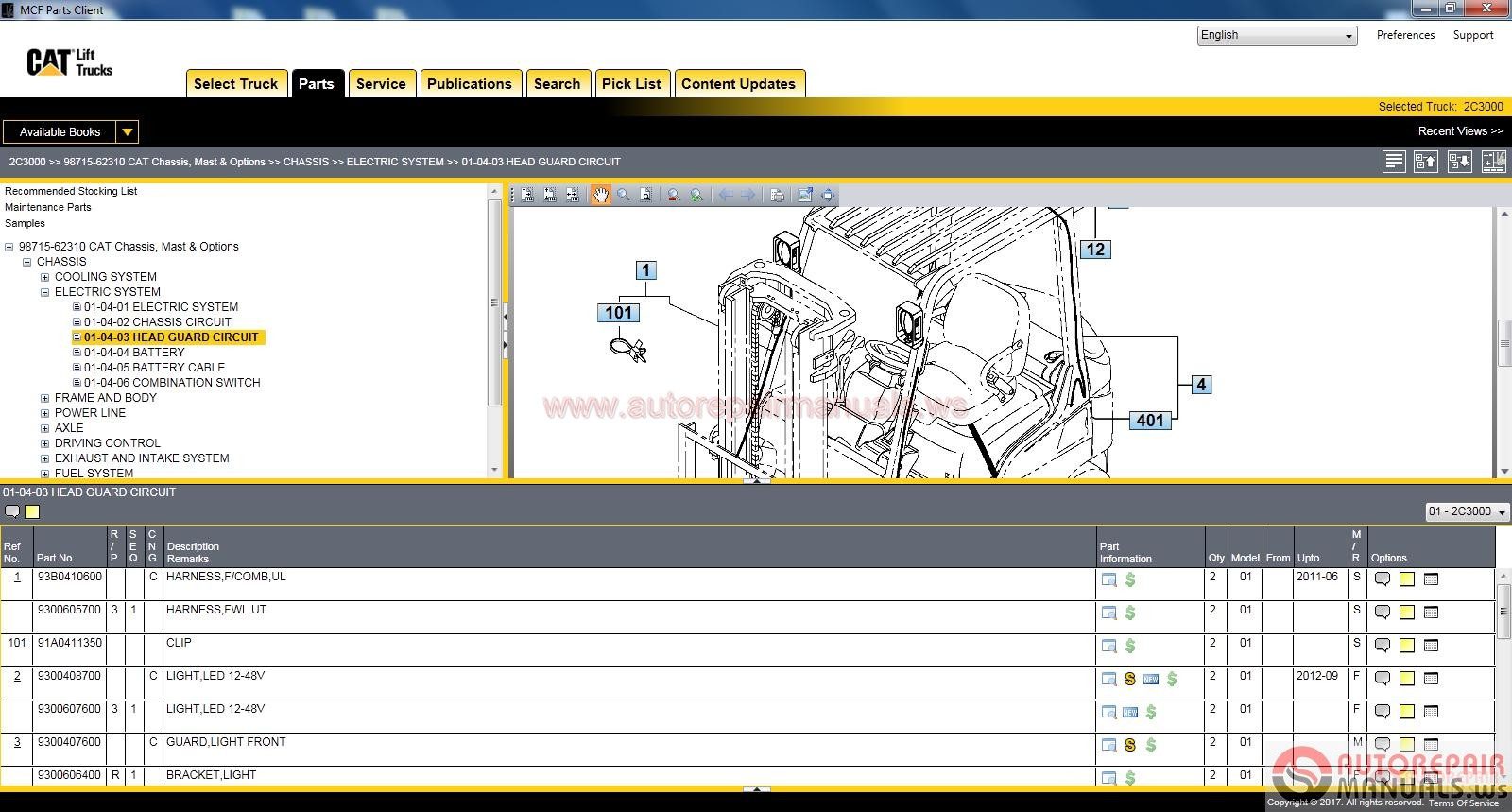Image resolution: width=1512 pixels, height=812 pixels.
Task: Click the comment bubble icon under section title
Action: point(12,512)
